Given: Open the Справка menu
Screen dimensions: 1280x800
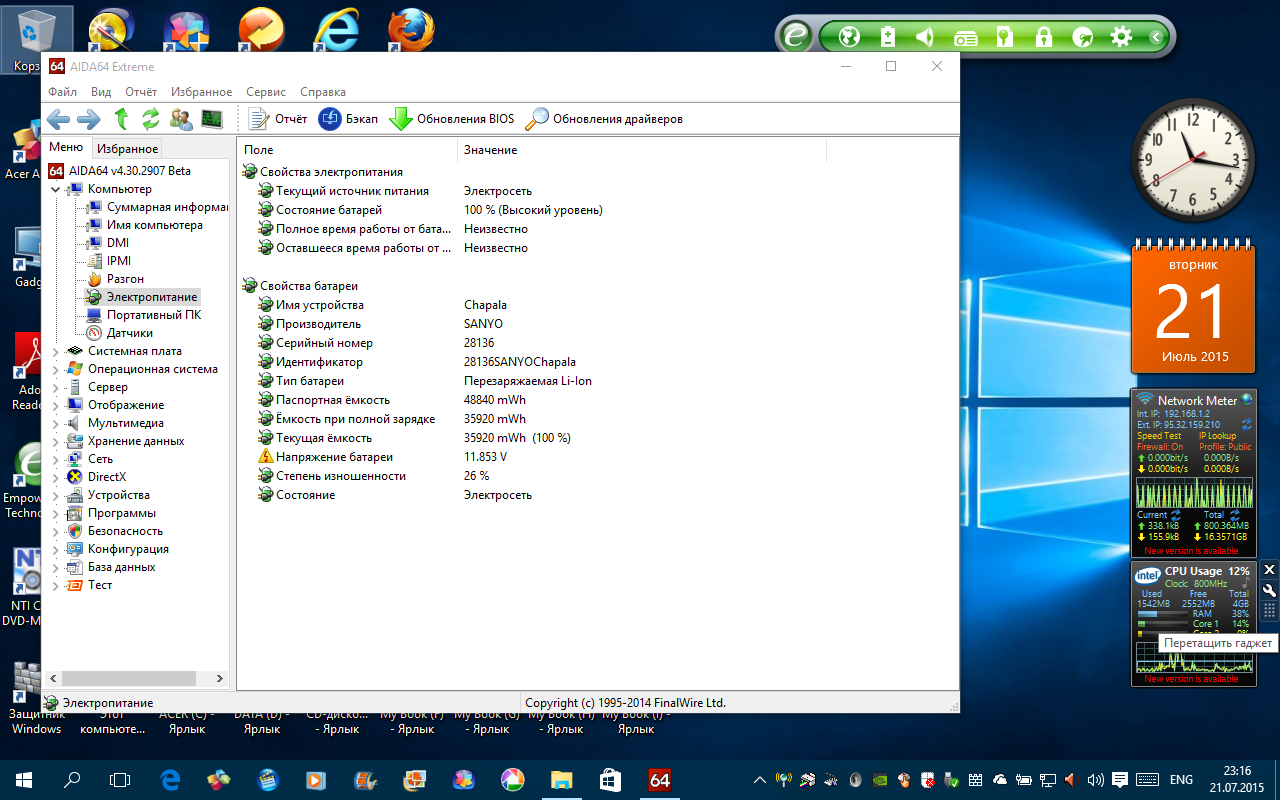Looking at the screenshot, I should coord(323,92).
